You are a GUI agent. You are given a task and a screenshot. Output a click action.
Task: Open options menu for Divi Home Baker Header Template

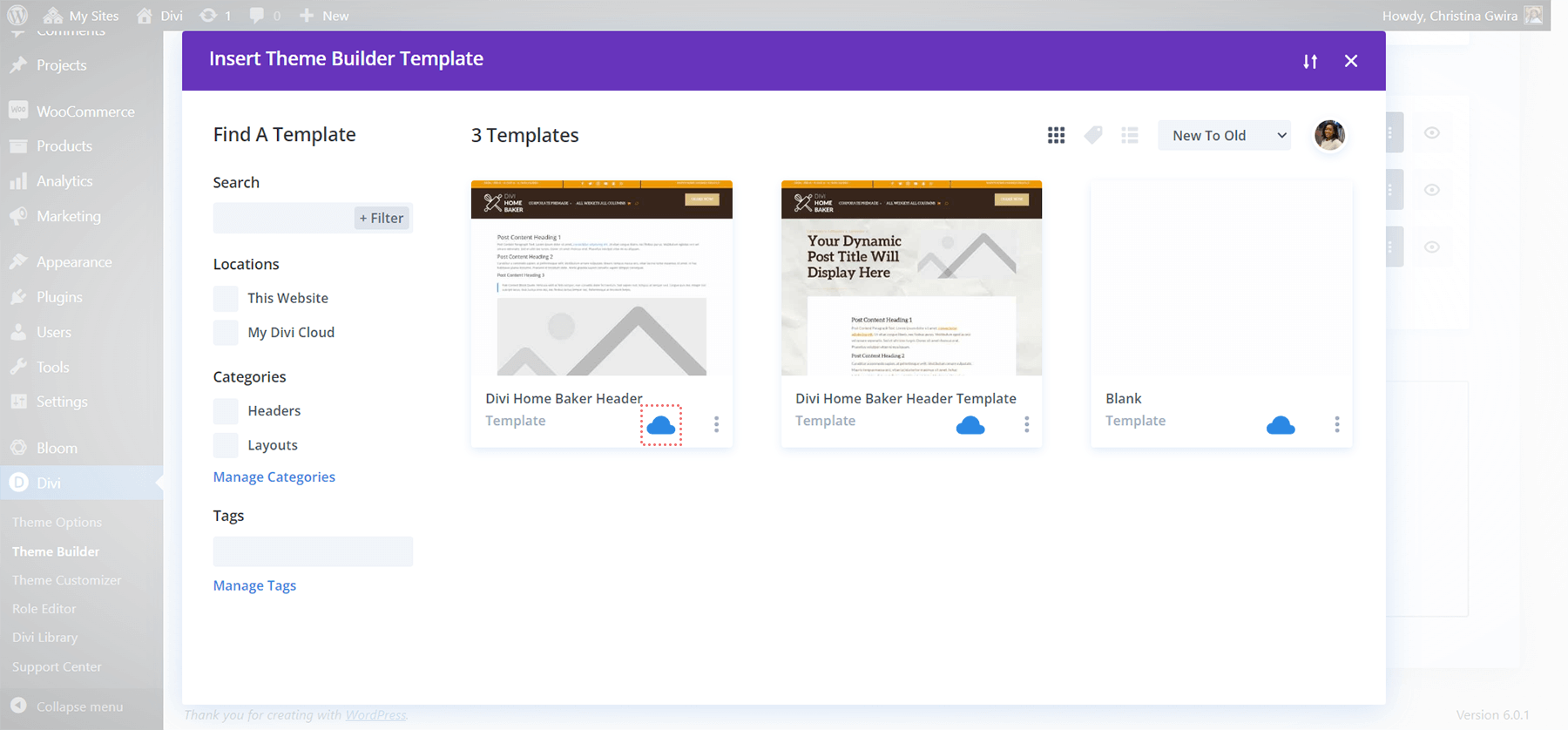1027,424
